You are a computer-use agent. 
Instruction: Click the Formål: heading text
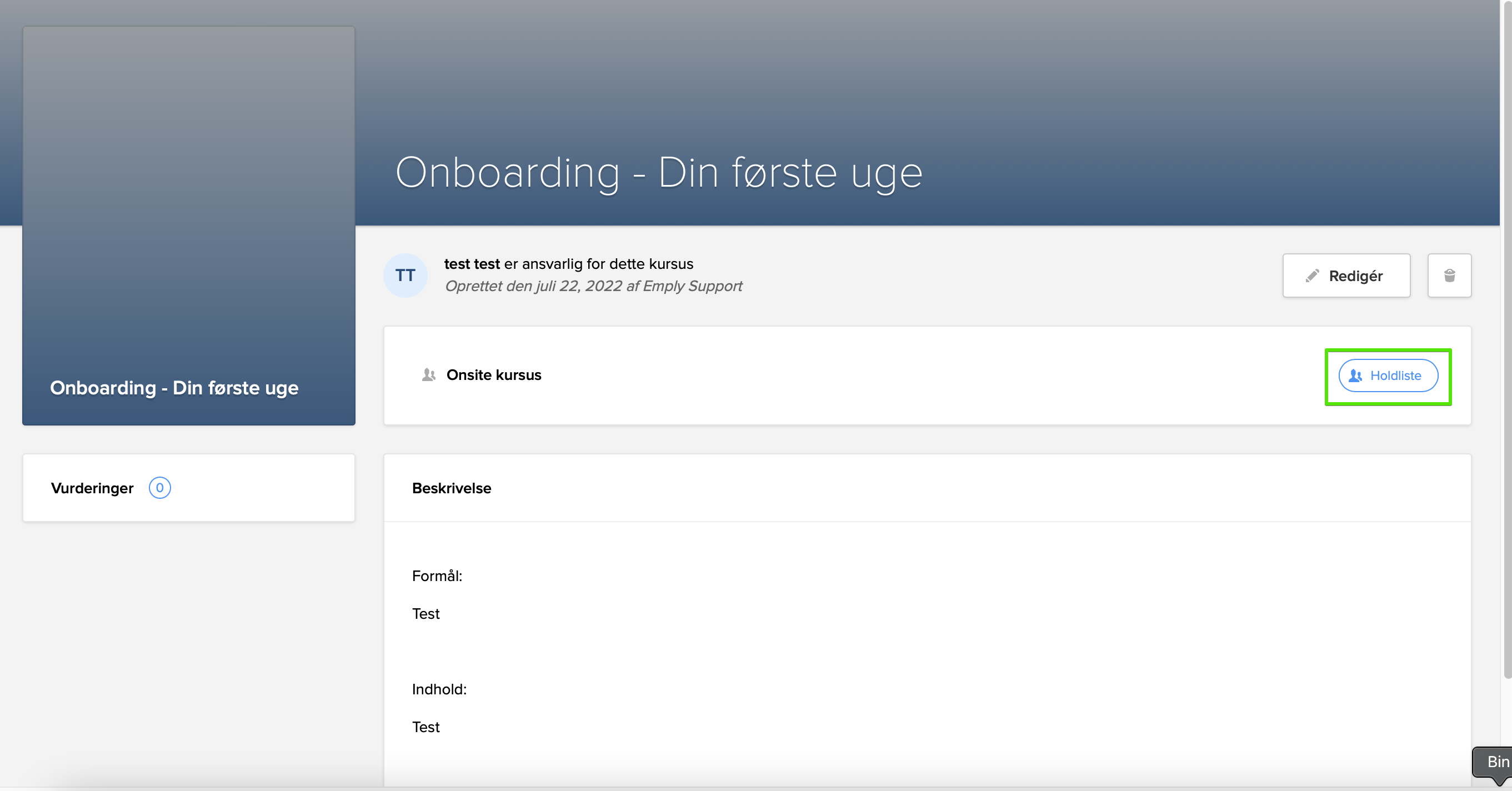coord(437,576)
